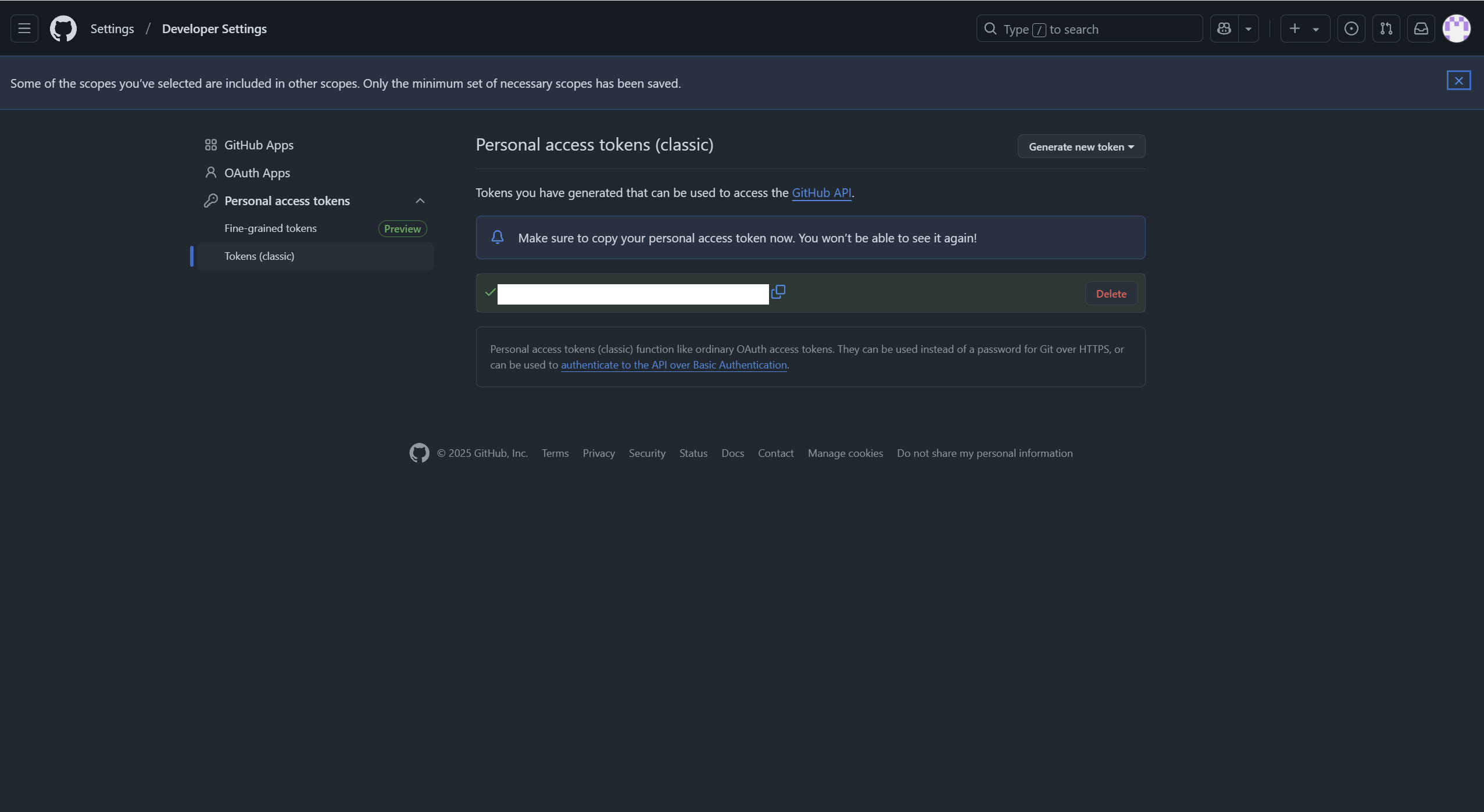Open pull requests icon in header
Screen dimensions: 1484x812
pyautogui.click(x=1386, y=28)
